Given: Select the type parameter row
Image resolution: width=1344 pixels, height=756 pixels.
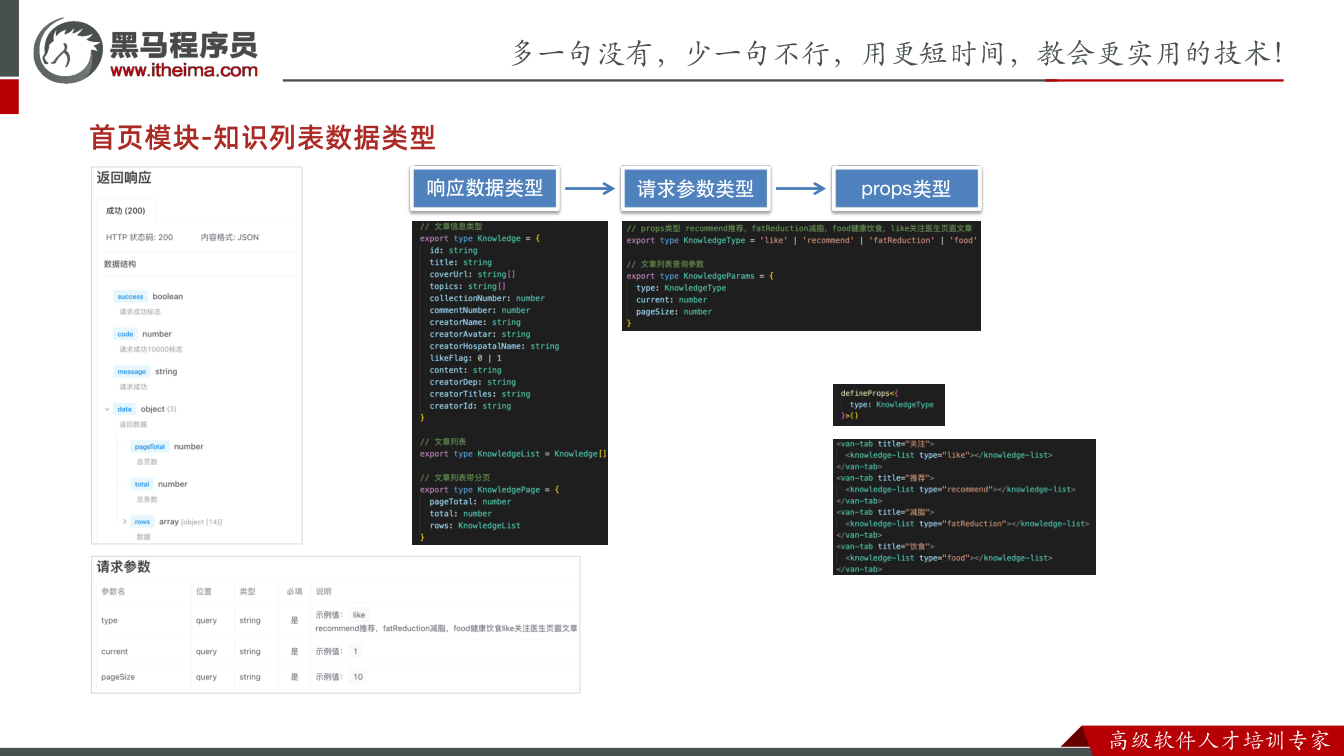Looking at the screenshot, I should [x=336, y=620].
